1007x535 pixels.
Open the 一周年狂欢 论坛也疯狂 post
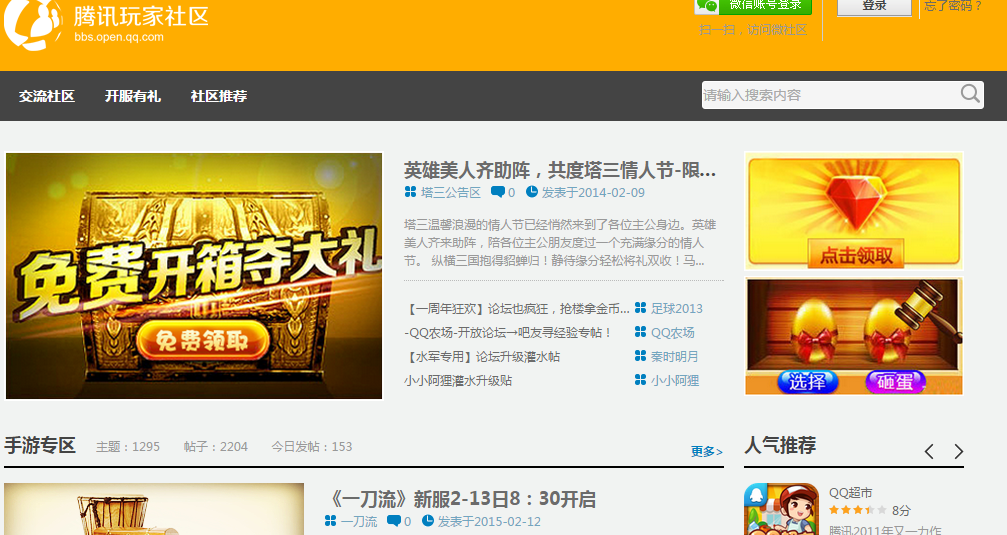click(x=516, y=309)
